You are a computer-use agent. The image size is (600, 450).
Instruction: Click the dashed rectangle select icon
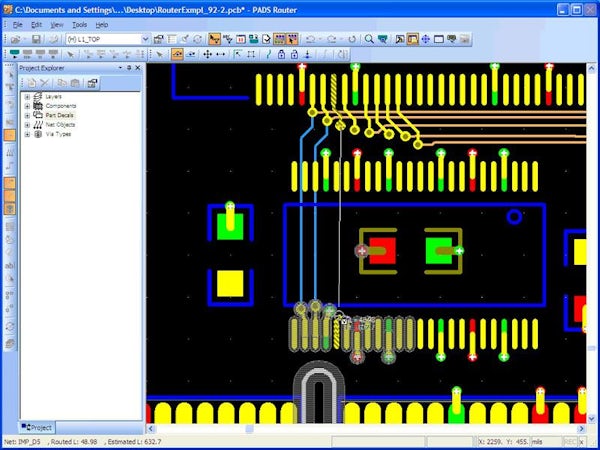[251, 54]
